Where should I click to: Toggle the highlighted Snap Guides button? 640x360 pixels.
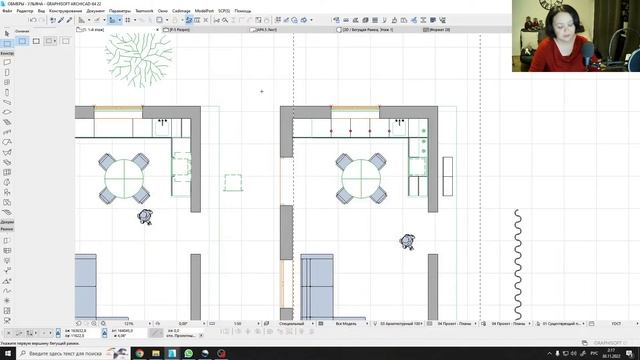click(x=112, y=20)
